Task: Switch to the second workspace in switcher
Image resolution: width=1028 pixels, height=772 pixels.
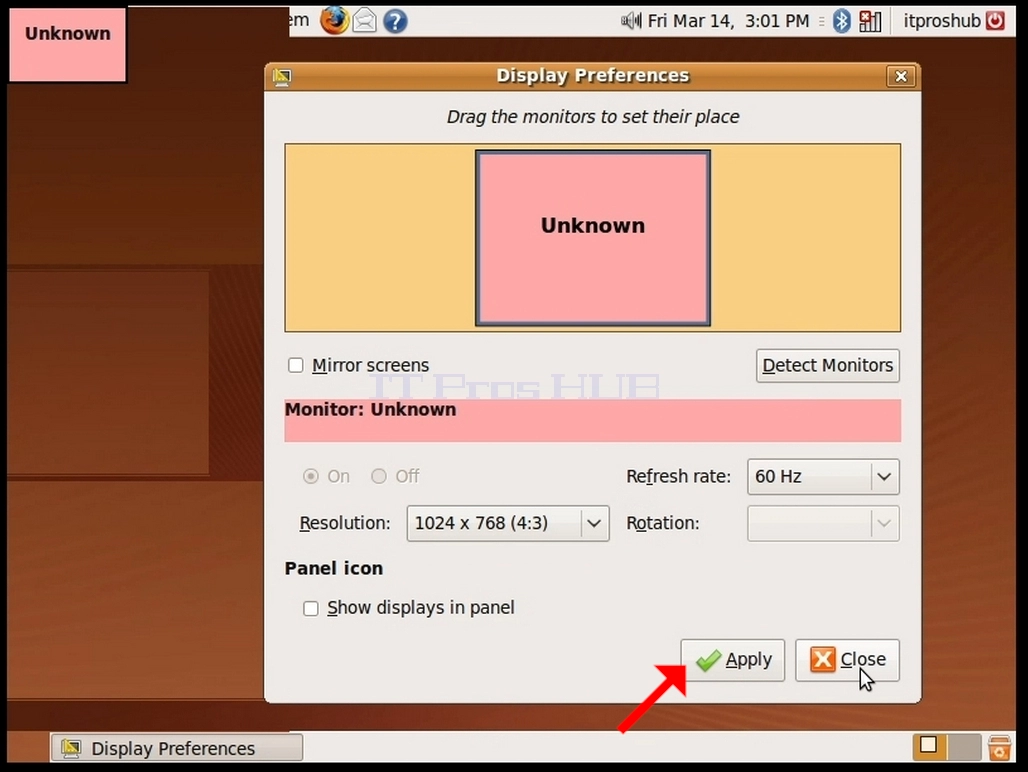Action: (964, 746)
